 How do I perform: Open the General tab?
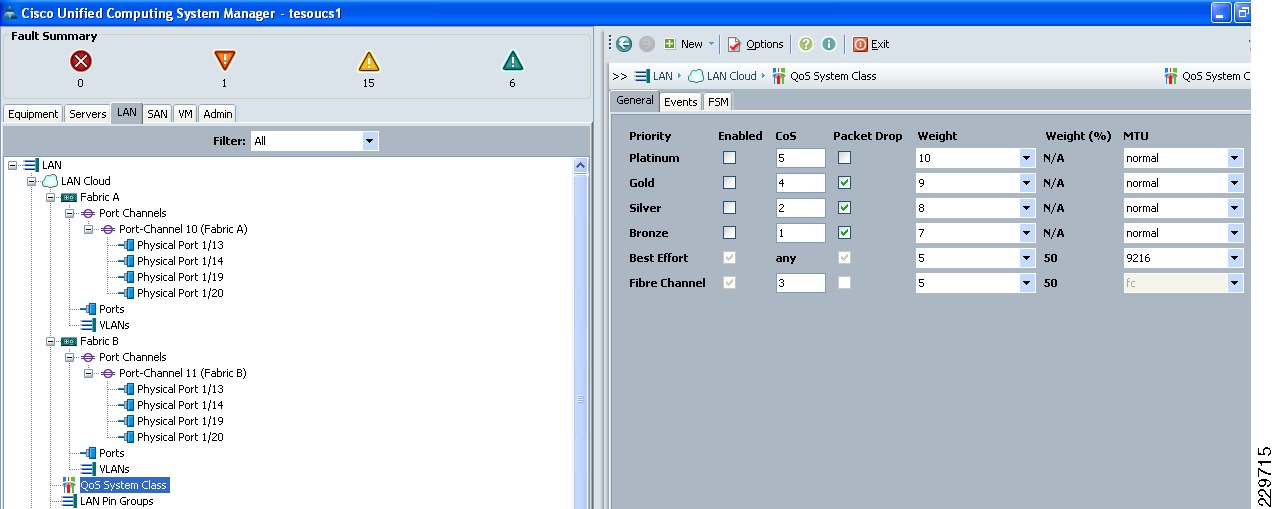(x=635, y=101)
